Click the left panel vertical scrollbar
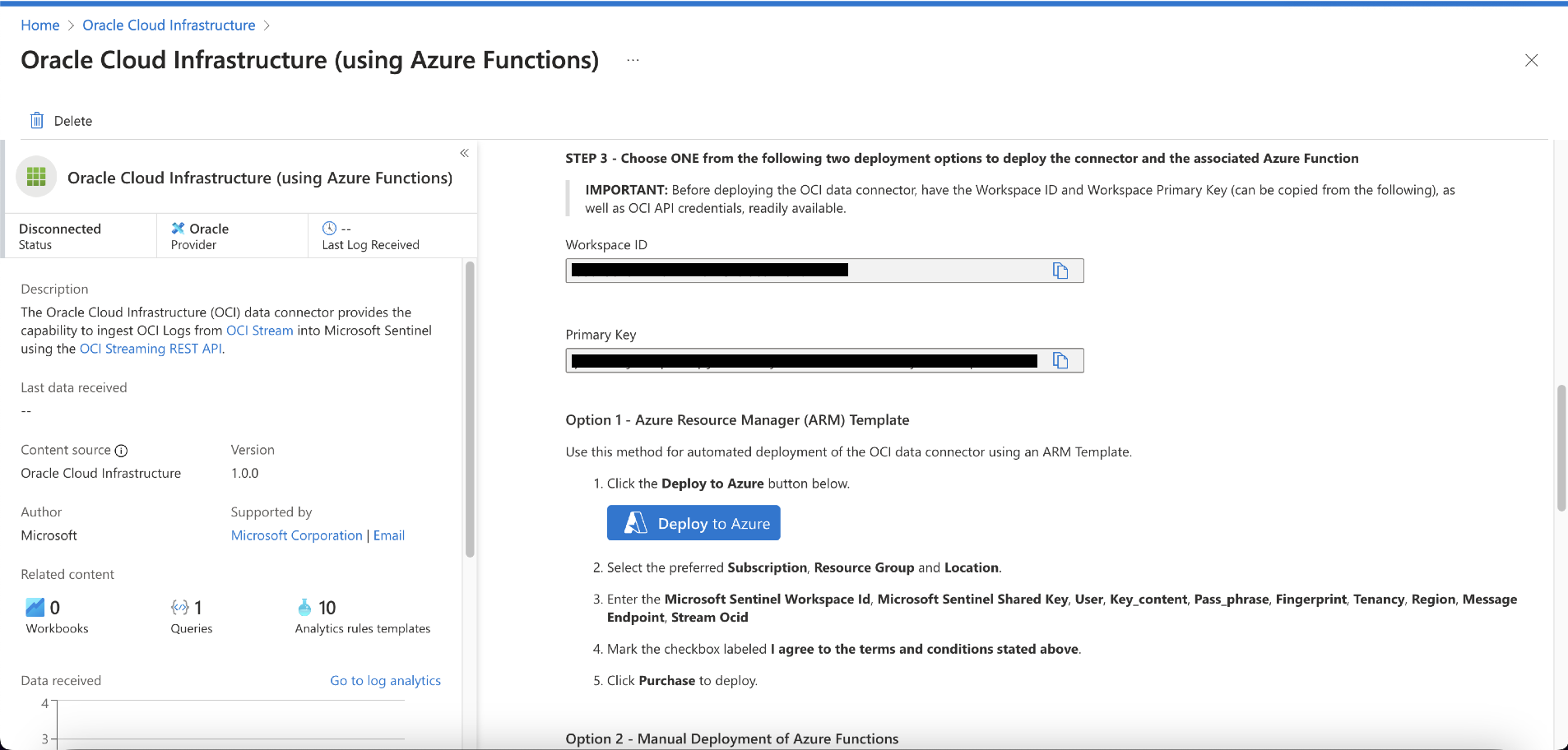 pyautogui.click(x=470, y=410)
